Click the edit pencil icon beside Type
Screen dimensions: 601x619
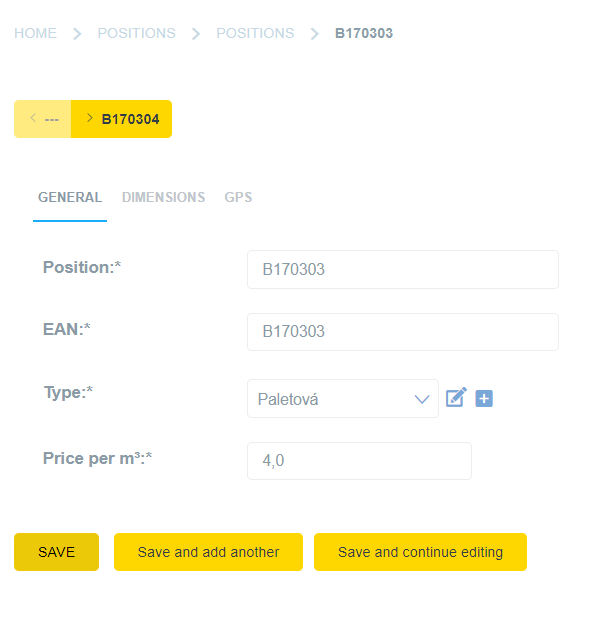pyautogui.click(x=456, y=398)
